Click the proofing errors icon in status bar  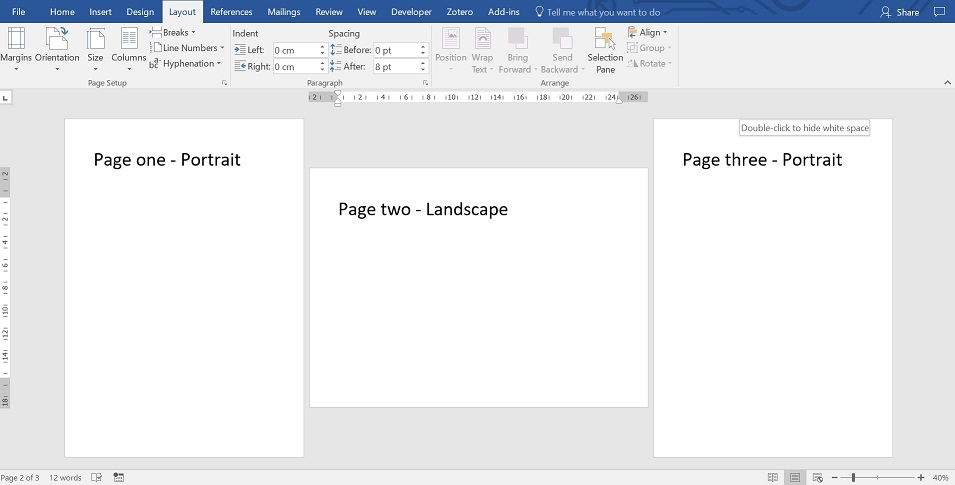pyautogui.click(x=95, y=478)
